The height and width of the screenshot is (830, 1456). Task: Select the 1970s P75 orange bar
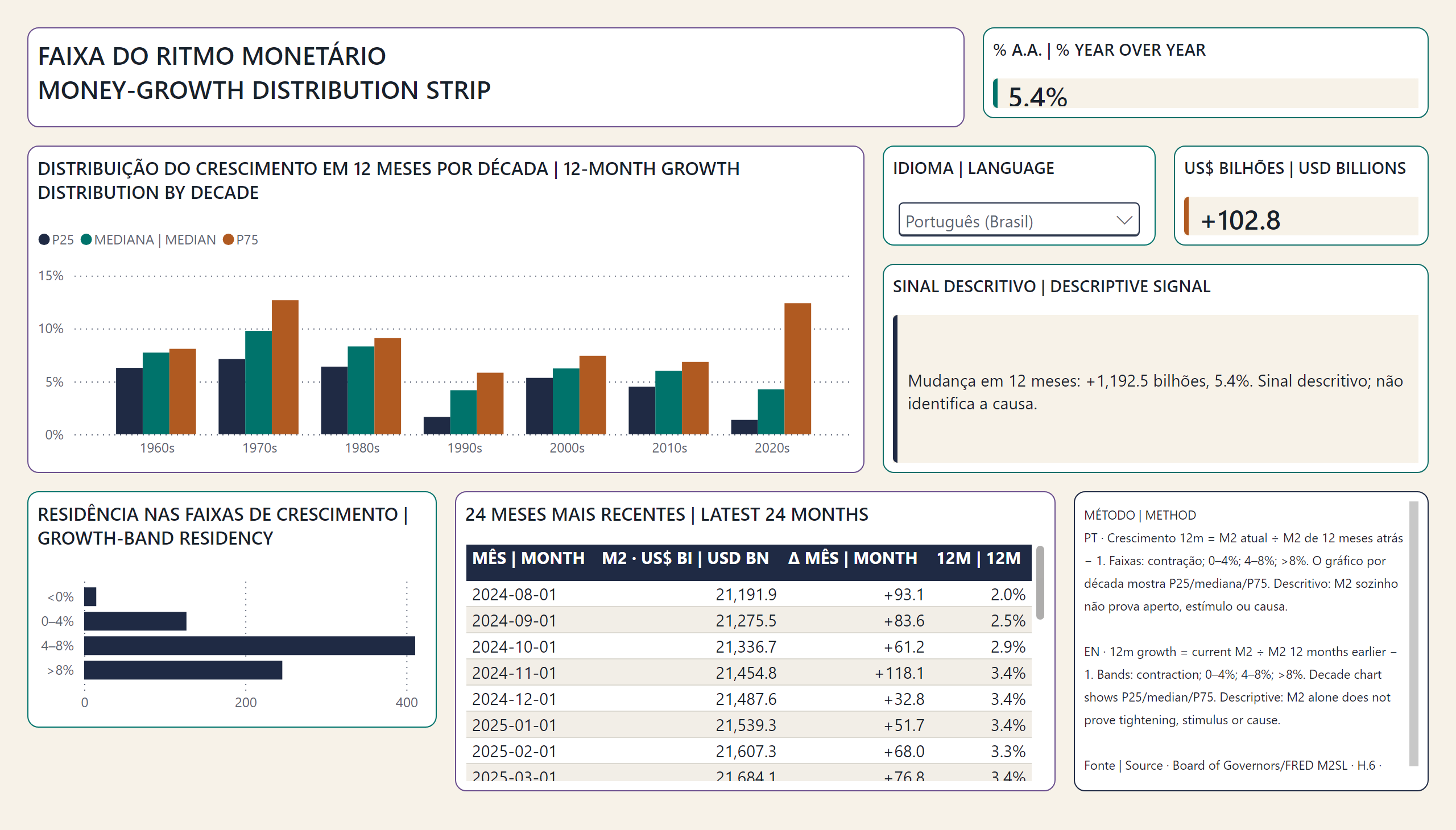click(x=285, y=367)
